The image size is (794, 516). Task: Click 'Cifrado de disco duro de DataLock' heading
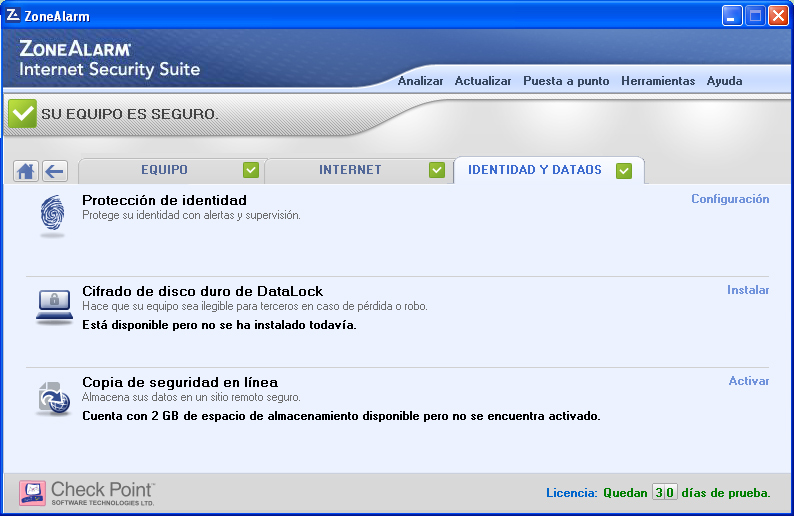(203, 292)
